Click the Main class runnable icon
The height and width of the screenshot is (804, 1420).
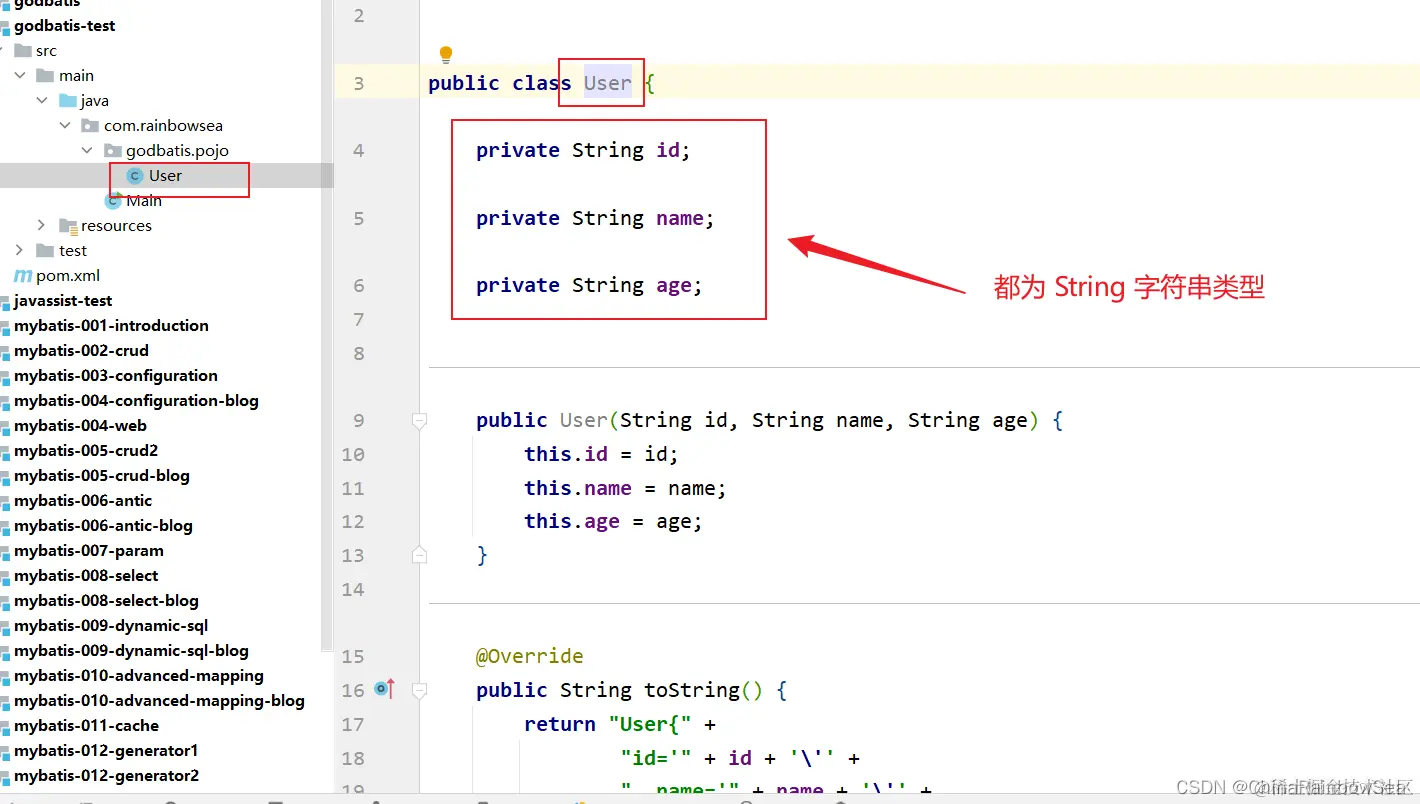point(113,200)
